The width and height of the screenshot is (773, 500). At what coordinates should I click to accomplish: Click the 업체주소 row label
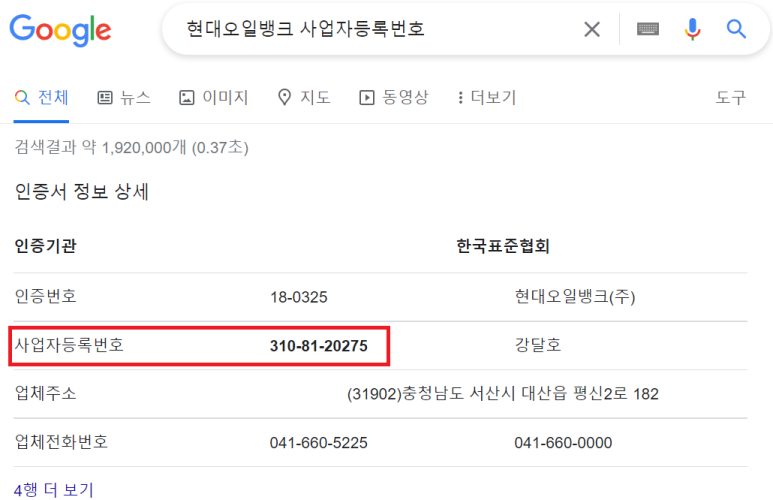(x=45, y=393)
